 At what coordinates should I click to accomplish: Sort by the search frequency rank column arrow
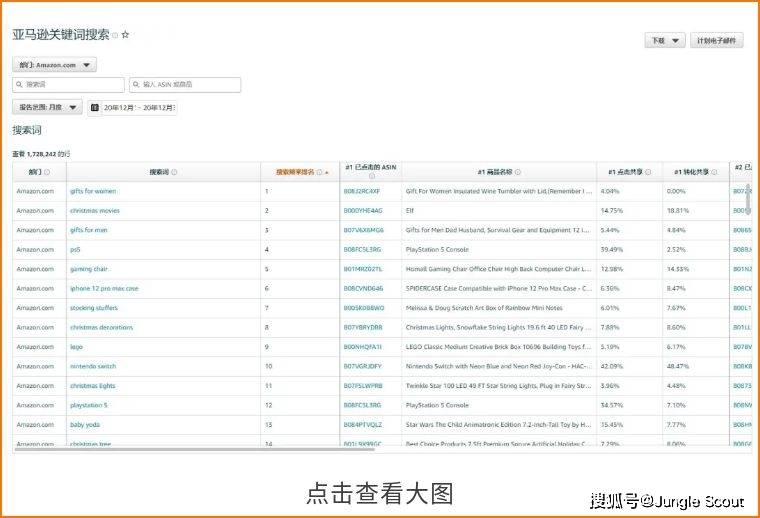coord(327,173)
